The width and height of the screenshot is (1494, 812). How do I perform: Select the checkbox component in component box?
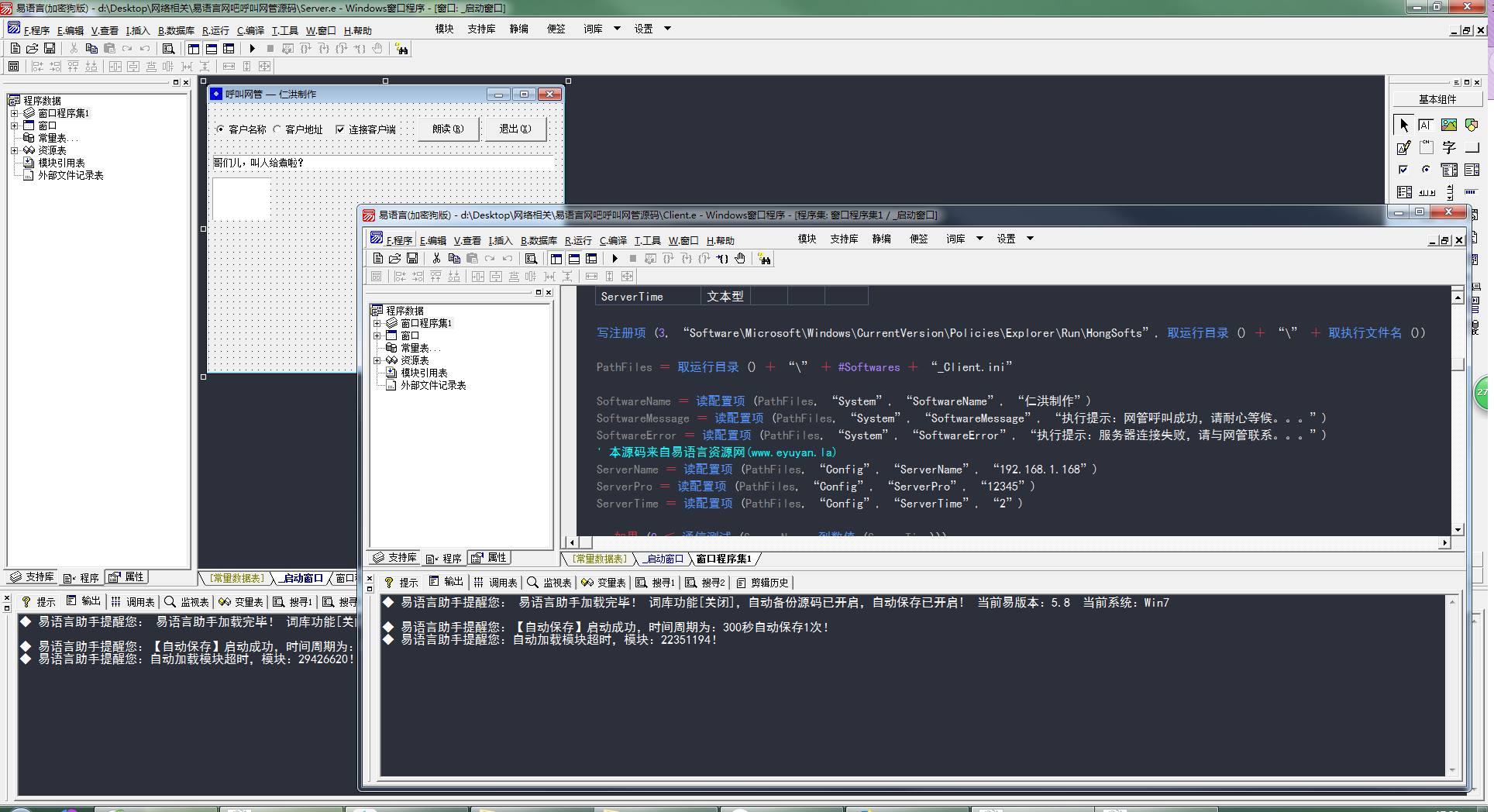(1403, 170)
